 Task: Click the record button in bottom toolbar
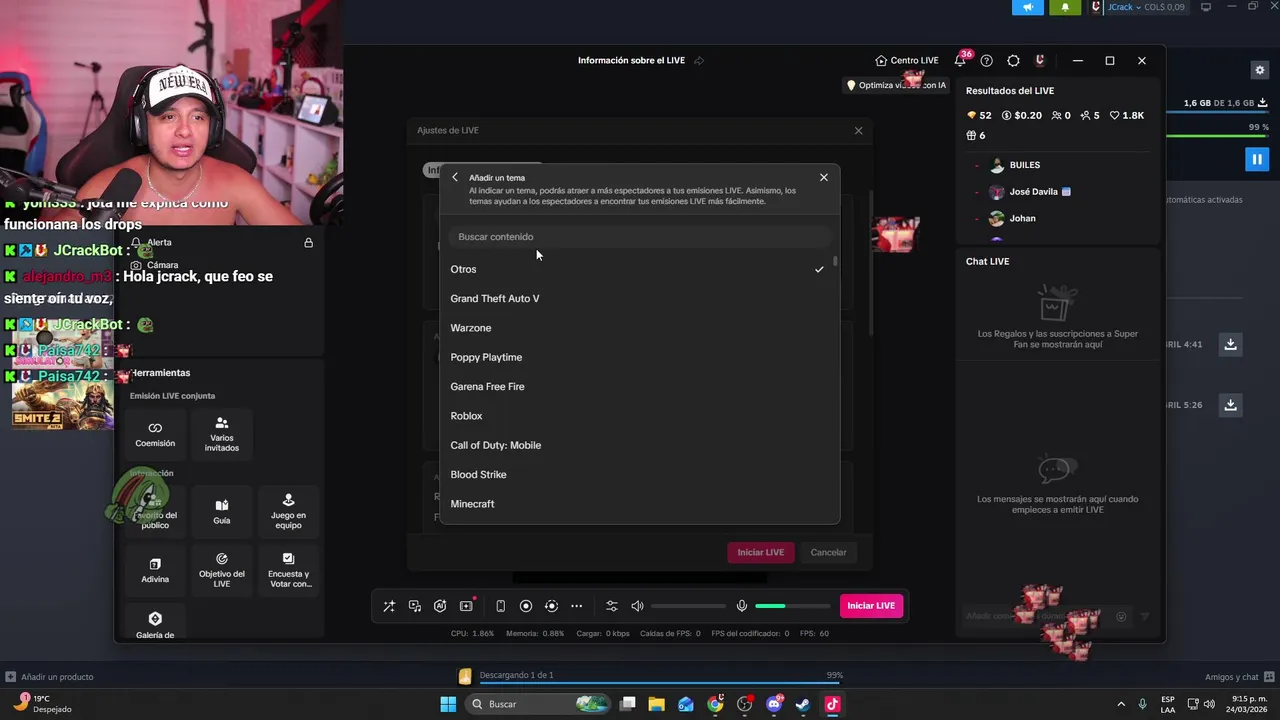pyautogui.click(x=526, y=606)
